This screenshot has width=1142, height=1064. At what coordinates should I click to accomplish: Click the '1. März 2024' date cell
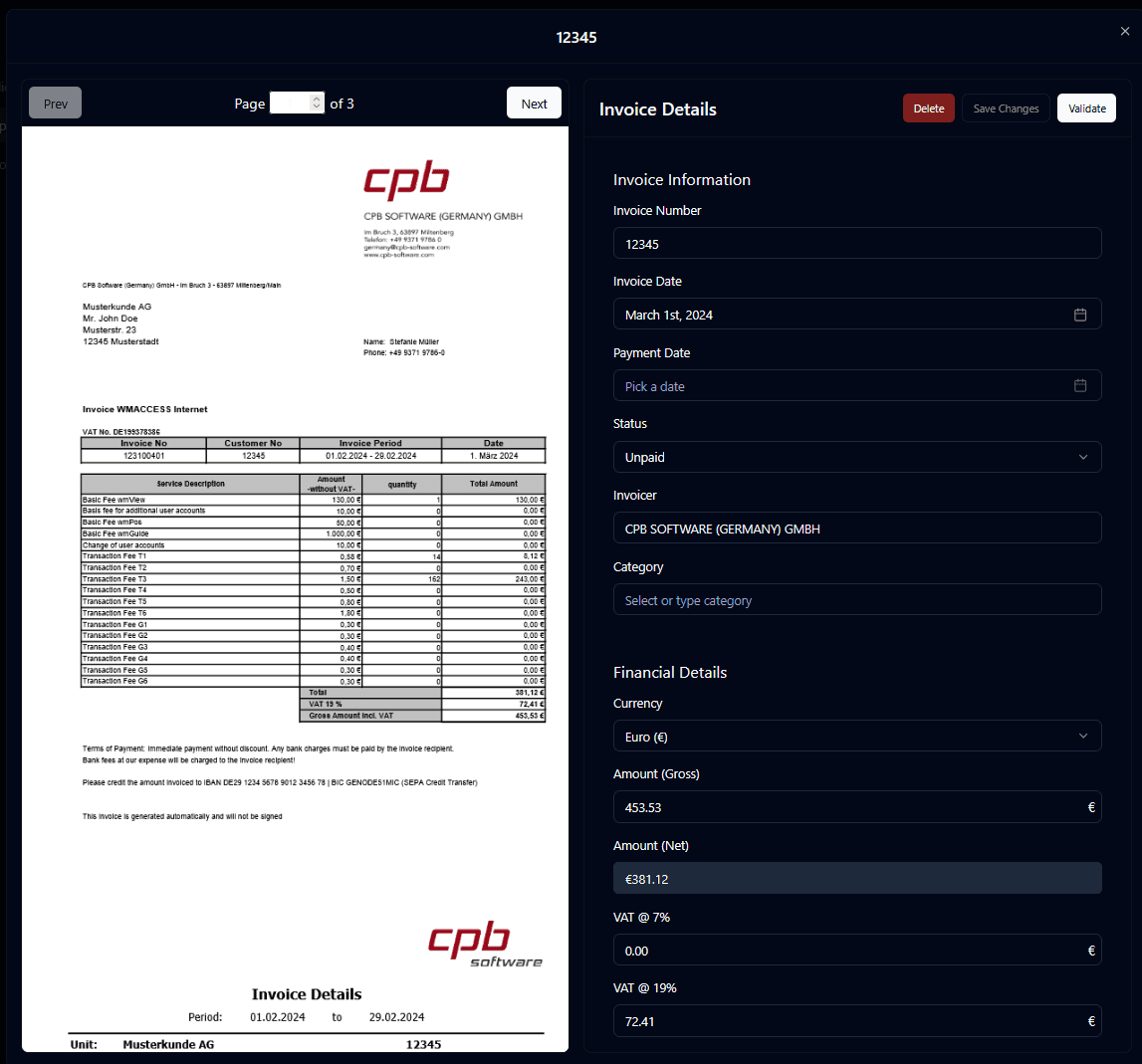coord(494,456)
